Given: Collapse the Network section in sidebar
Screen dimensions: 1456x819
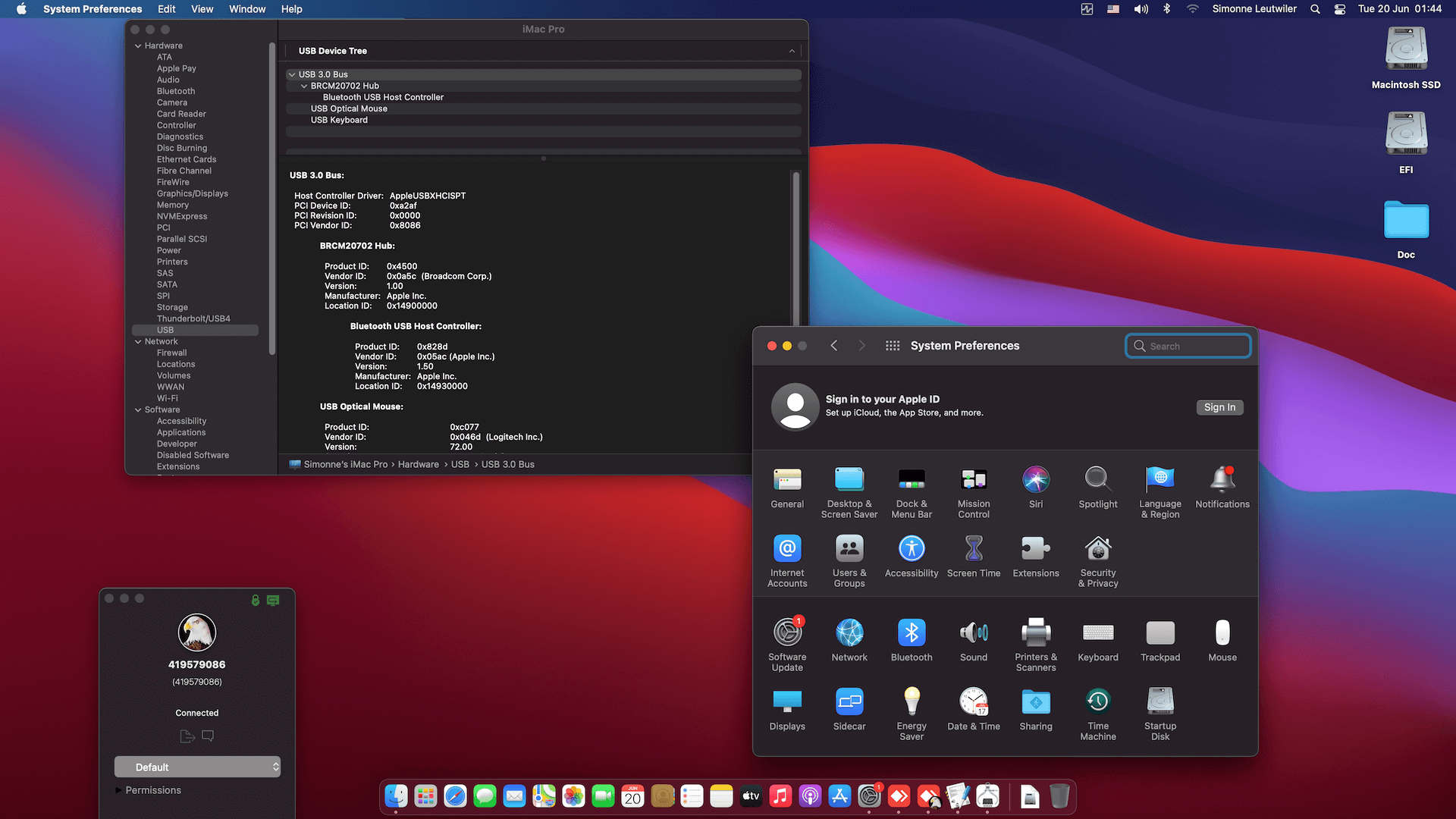Looking at the screenshot, I should coord(138,342).
